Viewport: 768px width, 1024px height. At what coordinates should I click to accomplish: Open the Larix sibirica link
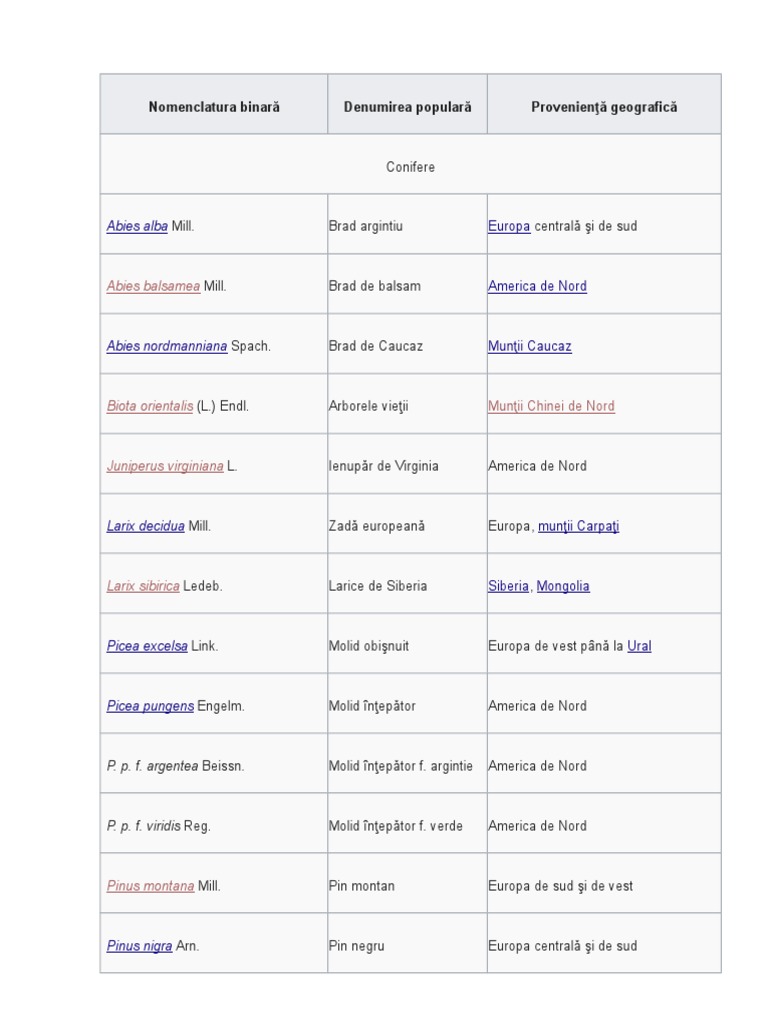(x=143, y=586)
